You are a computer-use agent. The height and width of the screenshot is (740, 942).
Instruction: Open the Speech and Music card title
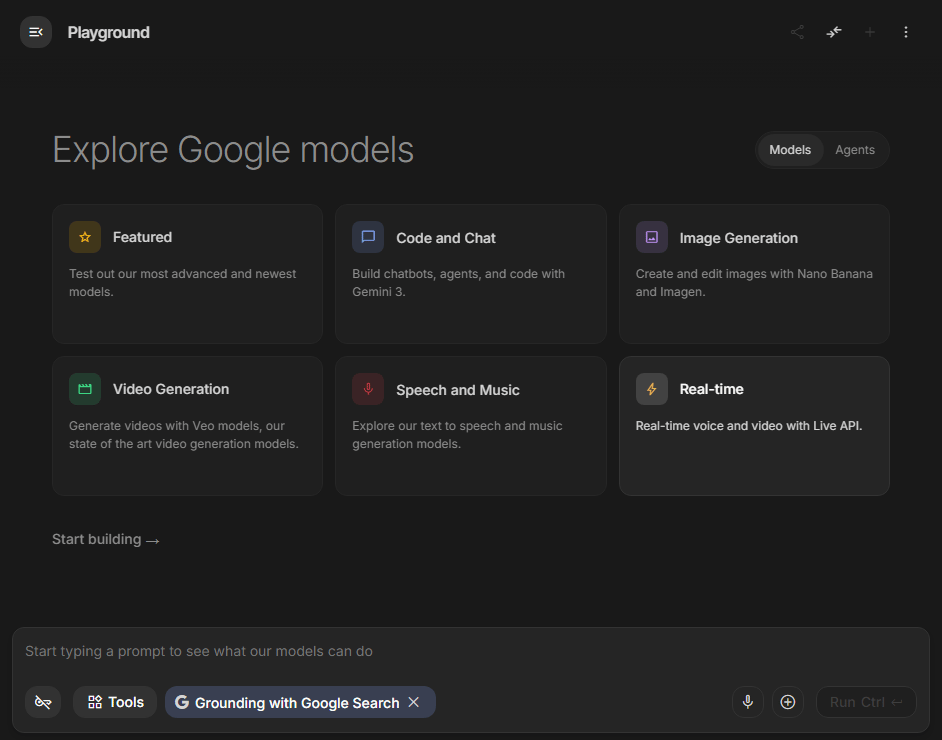[x=458, y=390]
